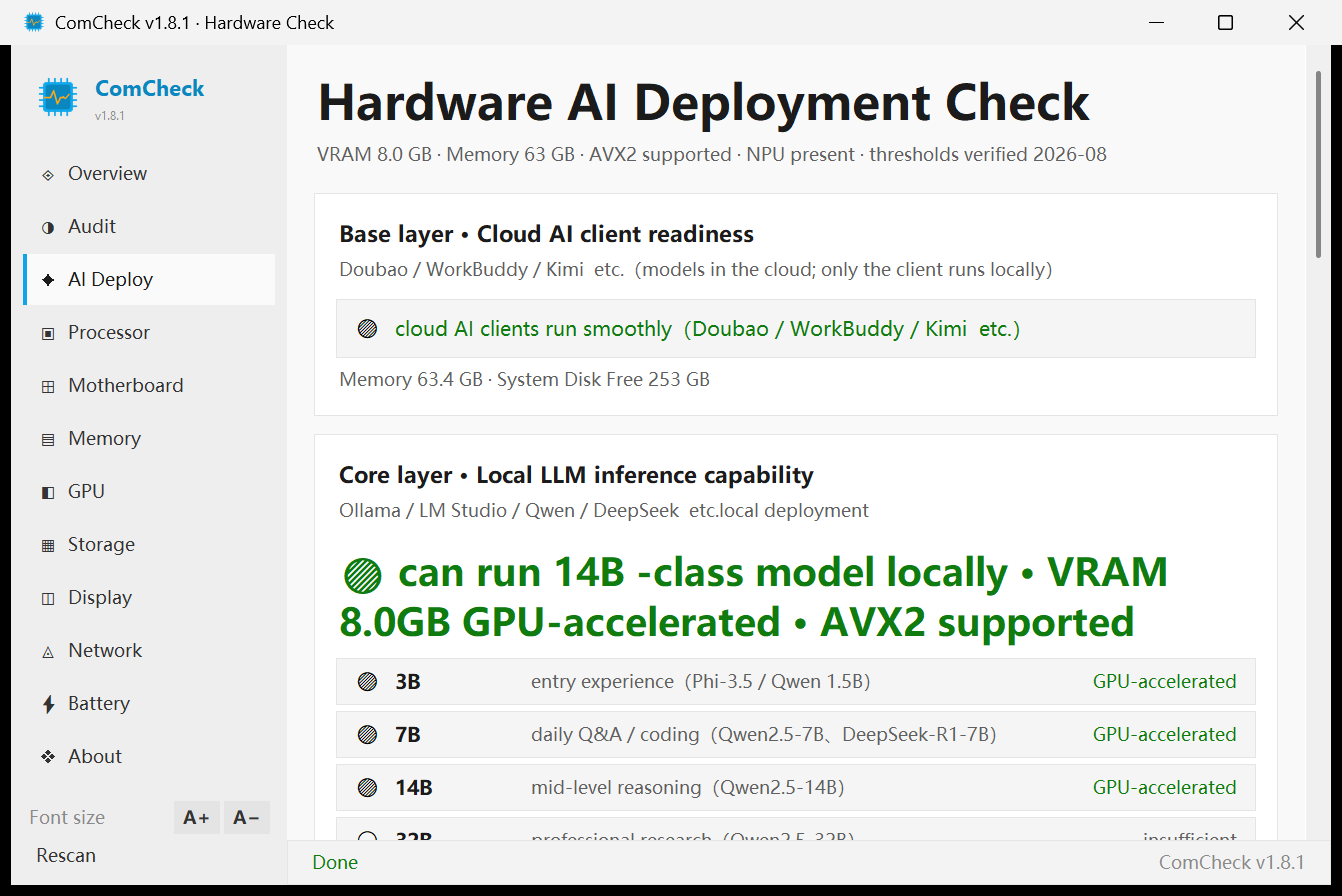Image resolution: width=1342 pixels, height=896 pixels.
Task: Click the status circle in the 14B row
Action: [368, 788]
